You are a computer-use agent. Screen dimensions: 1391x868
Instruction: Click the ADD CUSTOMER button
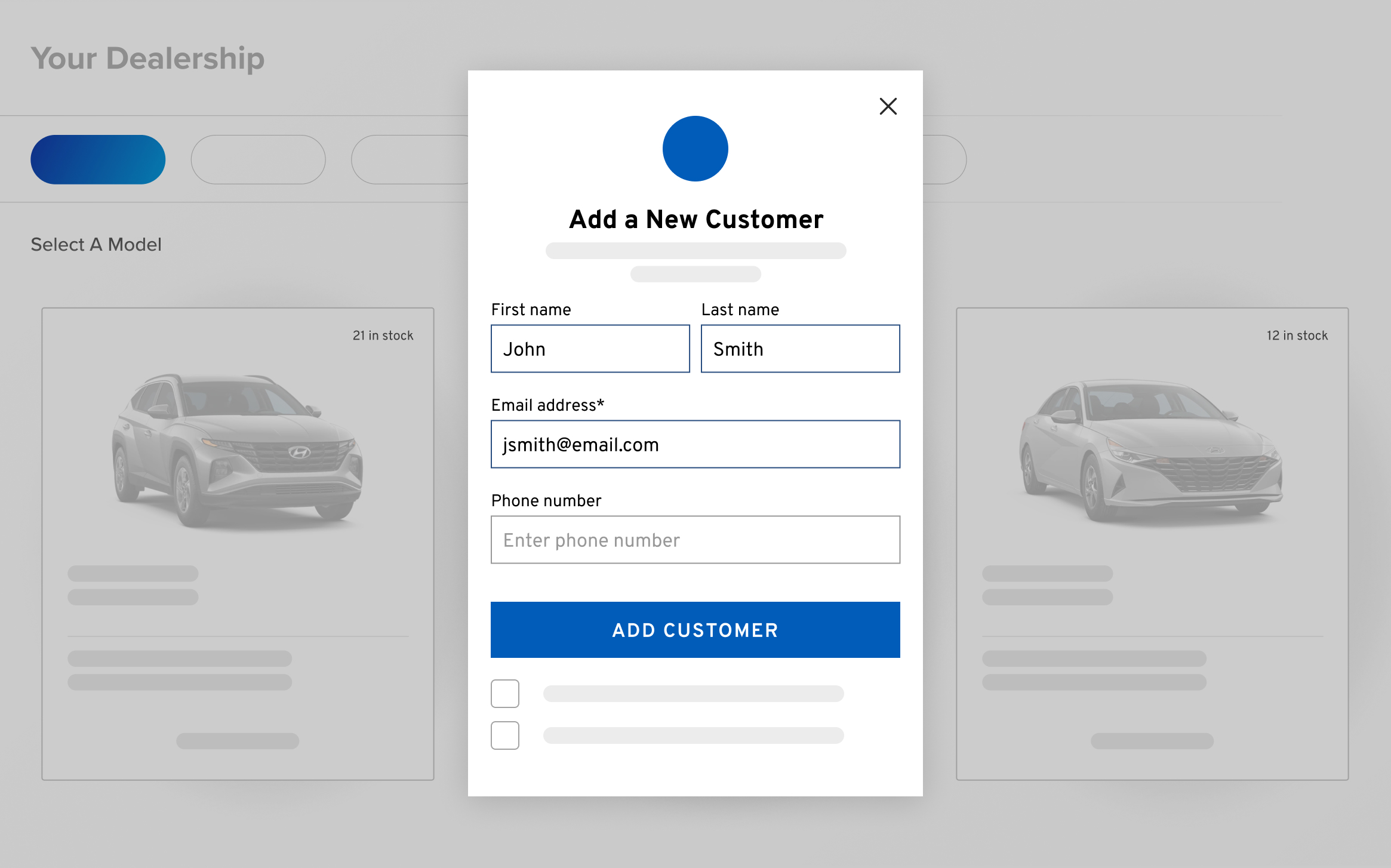point(694,629)
